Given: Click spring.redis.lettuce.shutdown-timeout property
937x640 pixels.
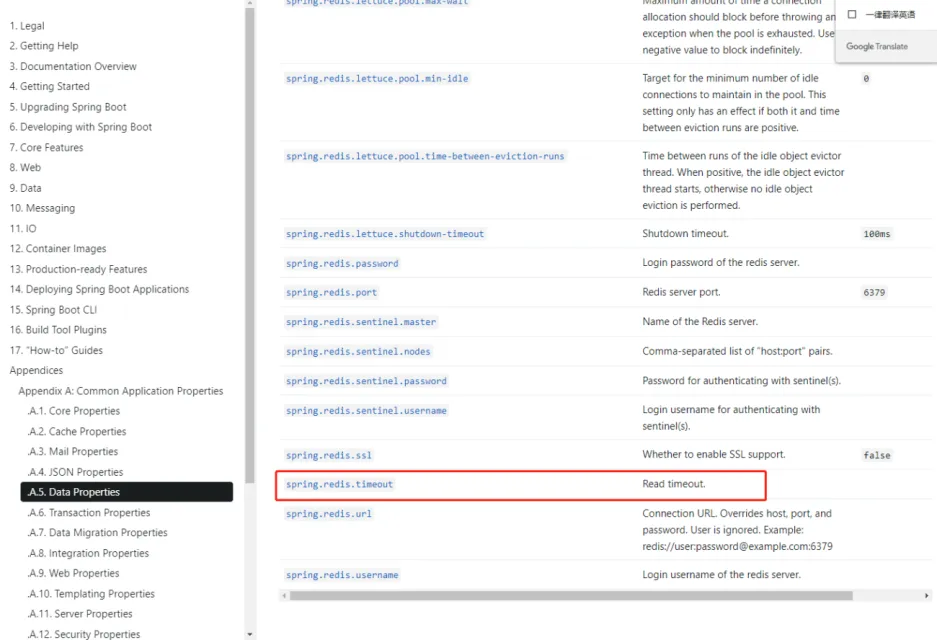Looking at the screenshot, I should coord(385,234).
